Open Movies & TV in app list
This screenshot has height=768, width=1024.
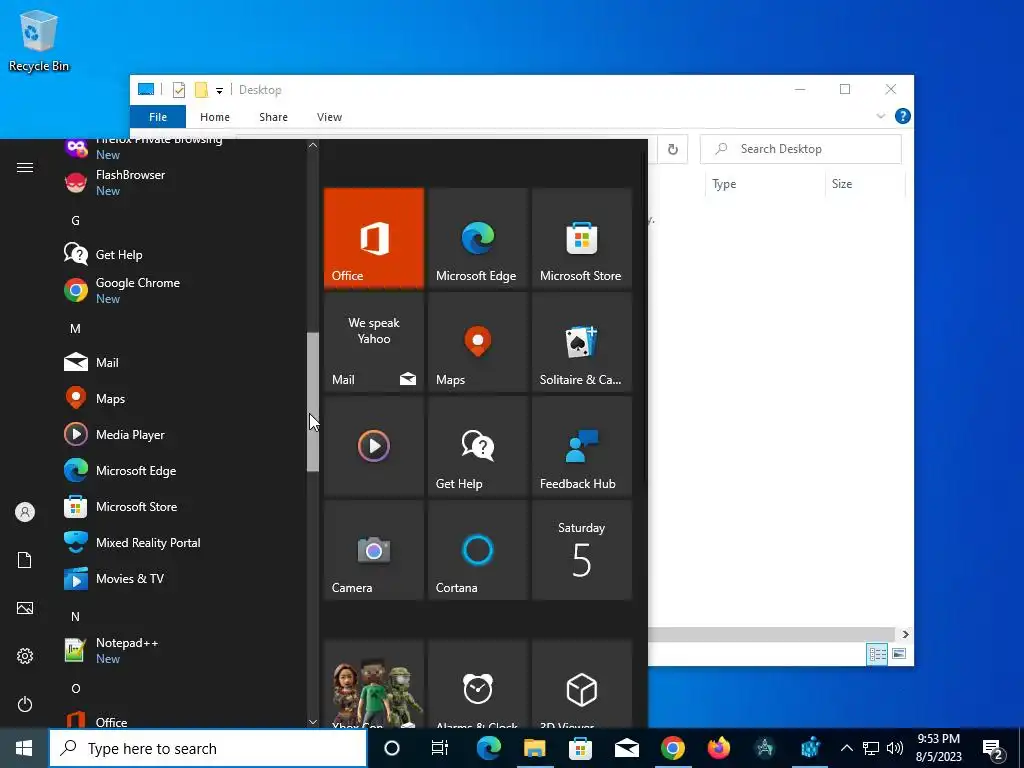coord(183,578)
